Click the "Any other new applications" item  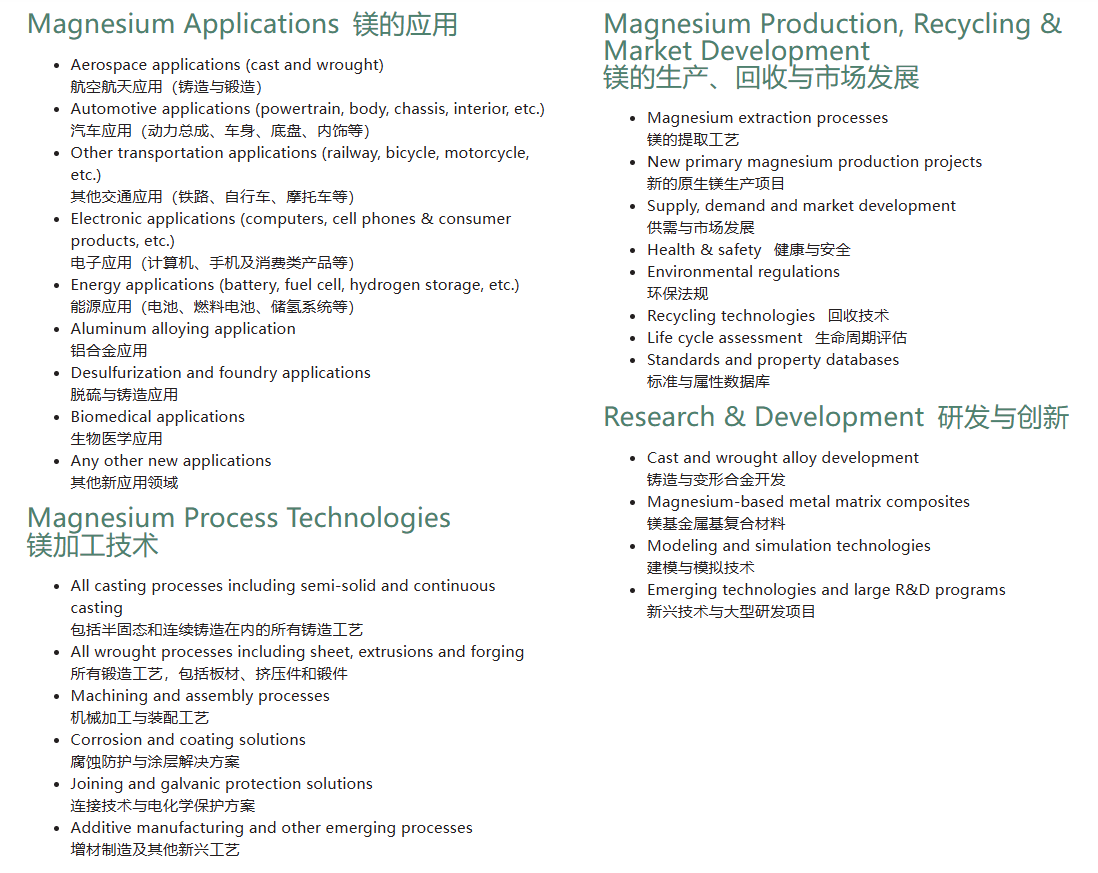(x=171, y=461)
